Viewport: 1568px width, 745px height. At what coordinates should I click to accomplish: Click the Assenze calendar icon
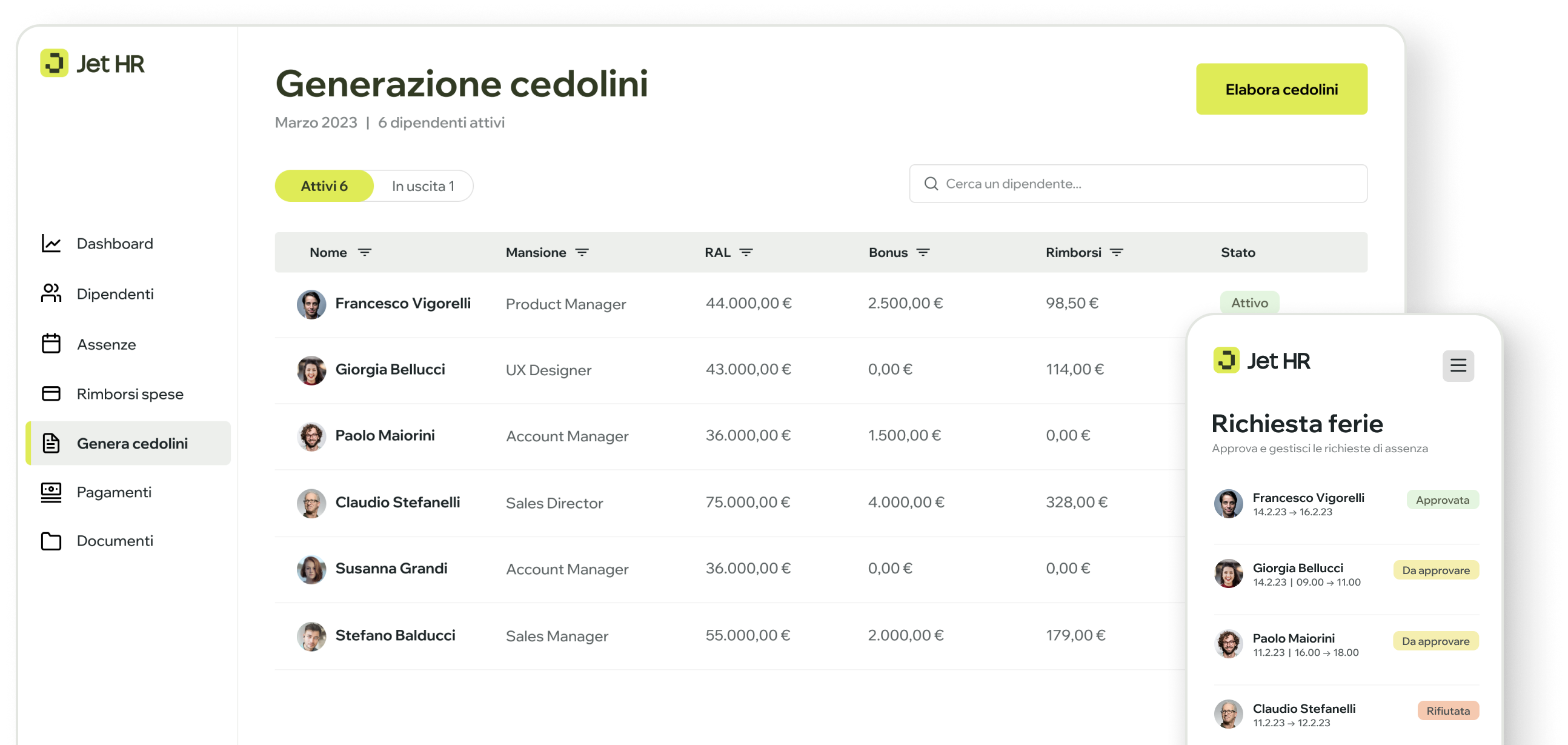click(x=51, y=344)
